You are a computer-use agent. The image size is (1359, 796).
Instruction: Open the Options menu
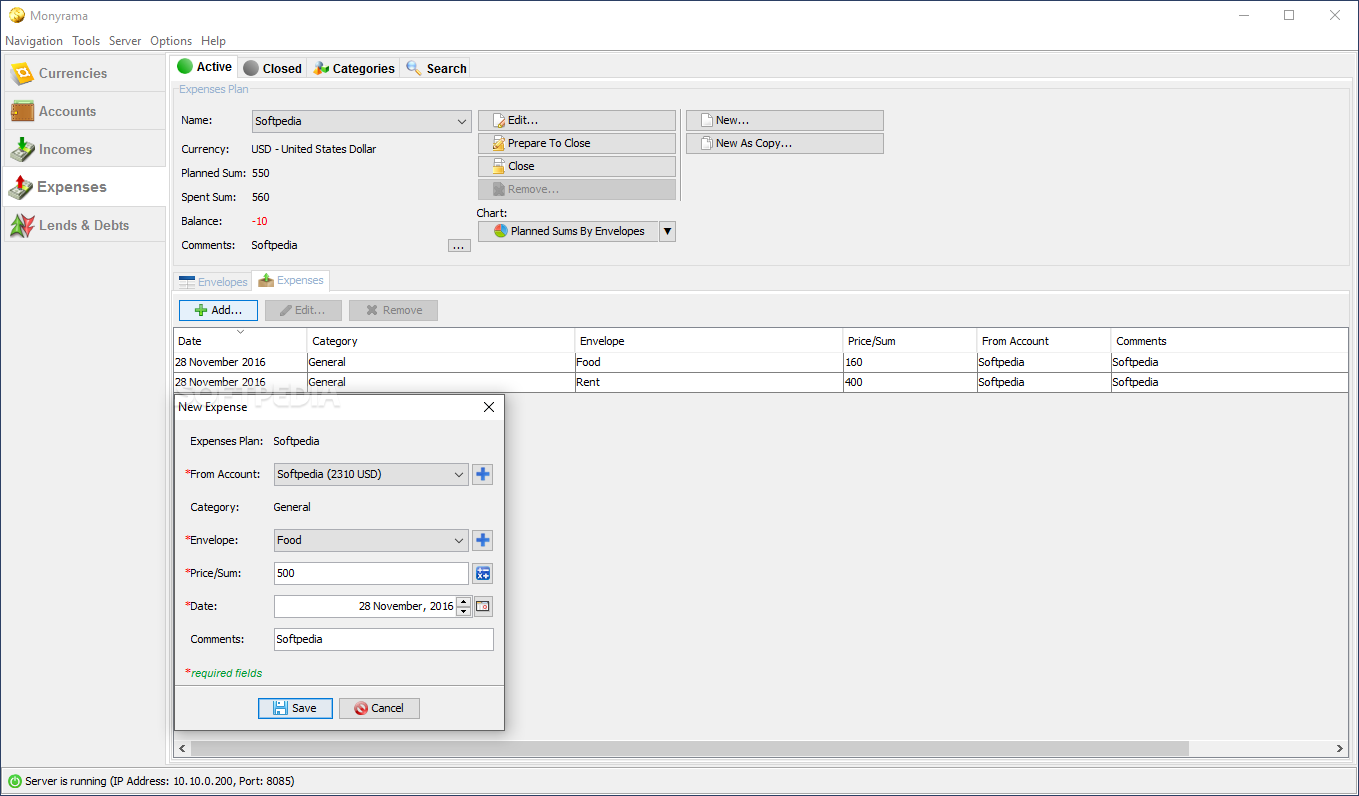(171, 41)
